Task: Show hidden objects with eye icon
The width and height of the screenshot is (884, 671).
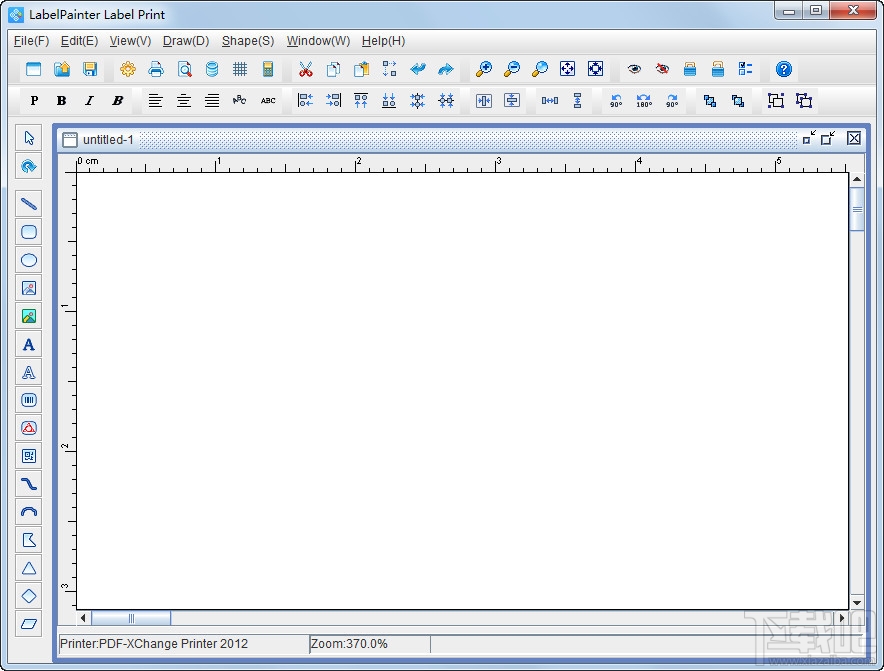Action: pos(634,69)
